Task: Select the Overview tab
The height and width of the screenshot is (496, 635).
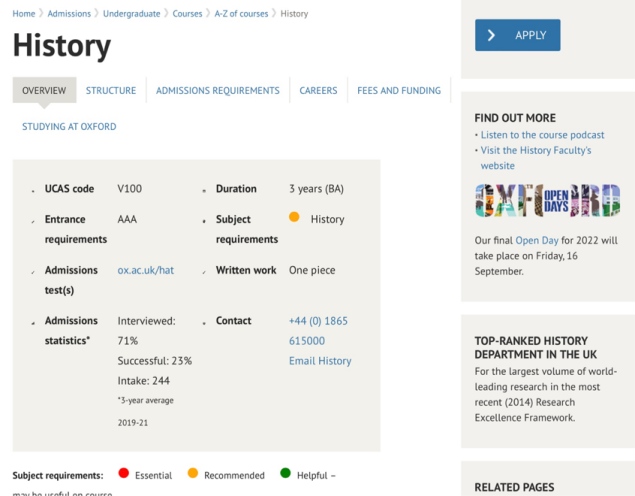Action: tap(44, 90)
